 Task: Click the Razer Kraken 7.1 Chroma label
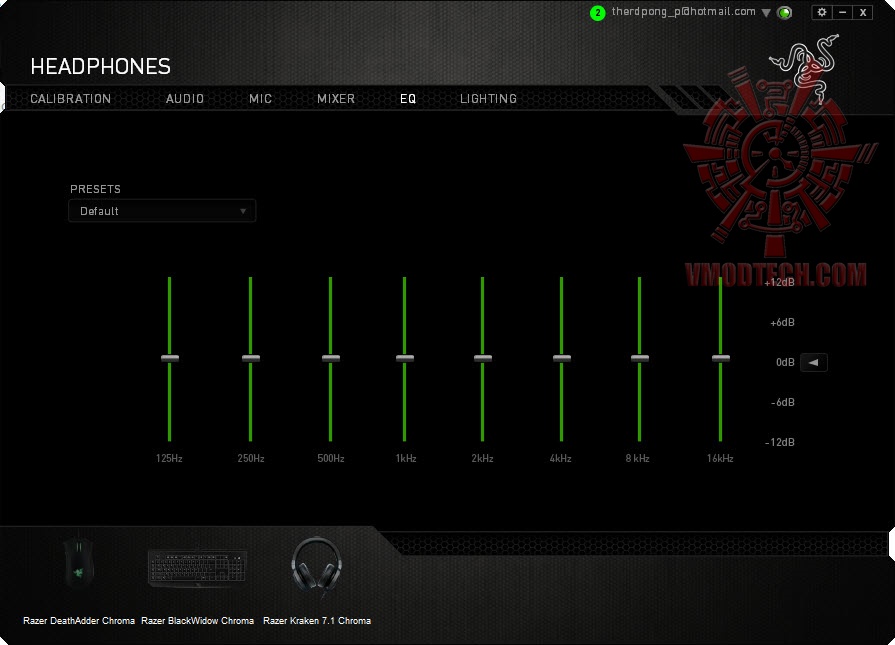tap(317, 620)
